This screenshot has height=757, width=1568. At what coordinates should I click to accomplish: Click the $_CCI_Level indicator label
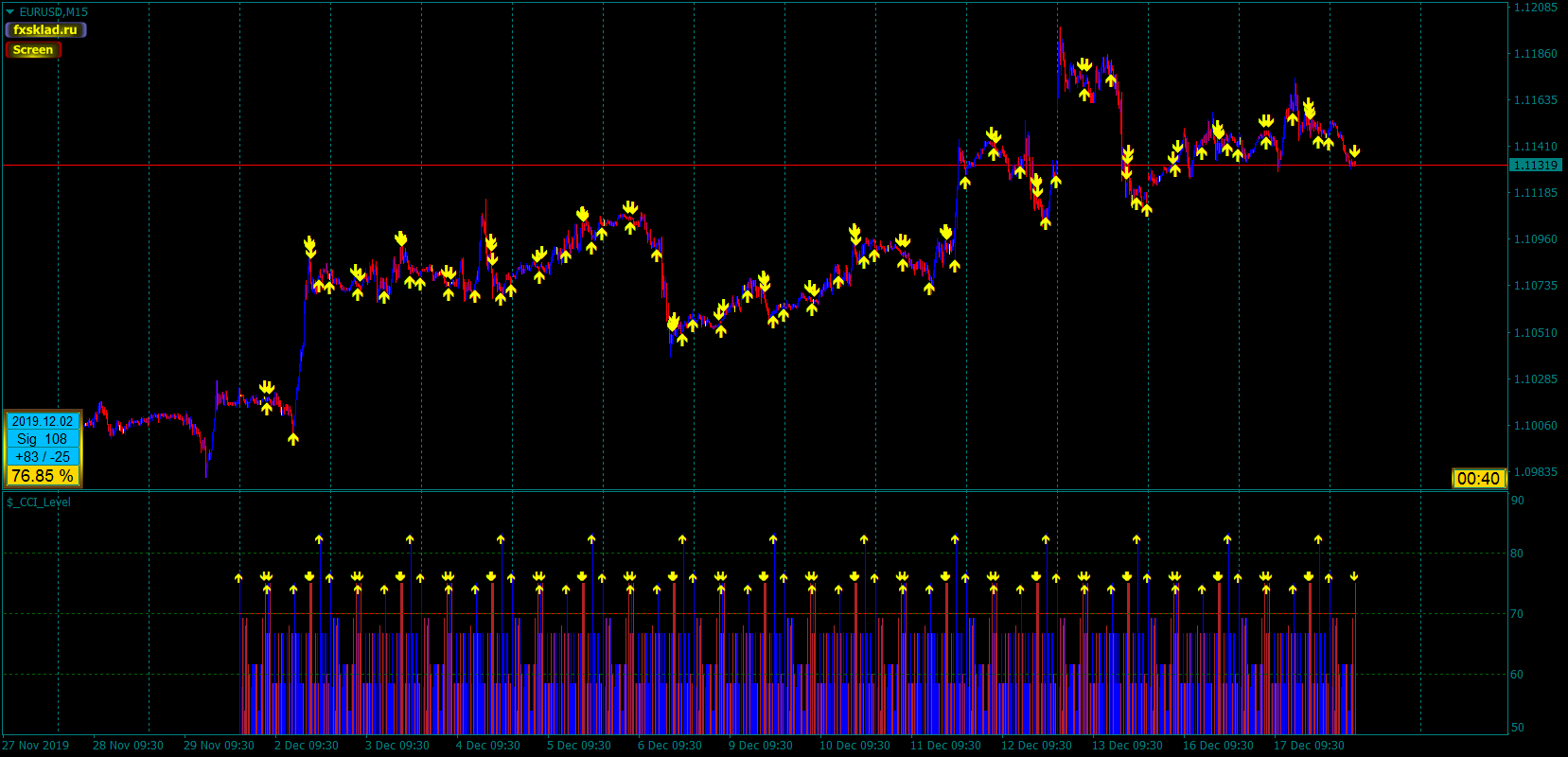coord(39,502)
